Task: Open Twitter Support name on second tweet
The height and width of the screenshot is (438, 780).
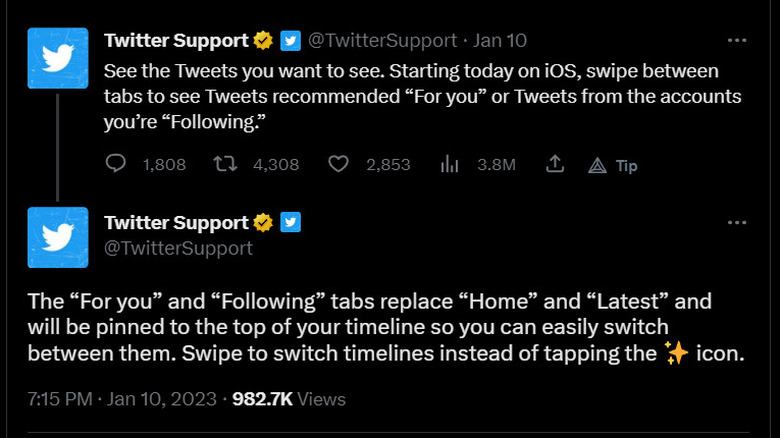Action: [176, 222]
